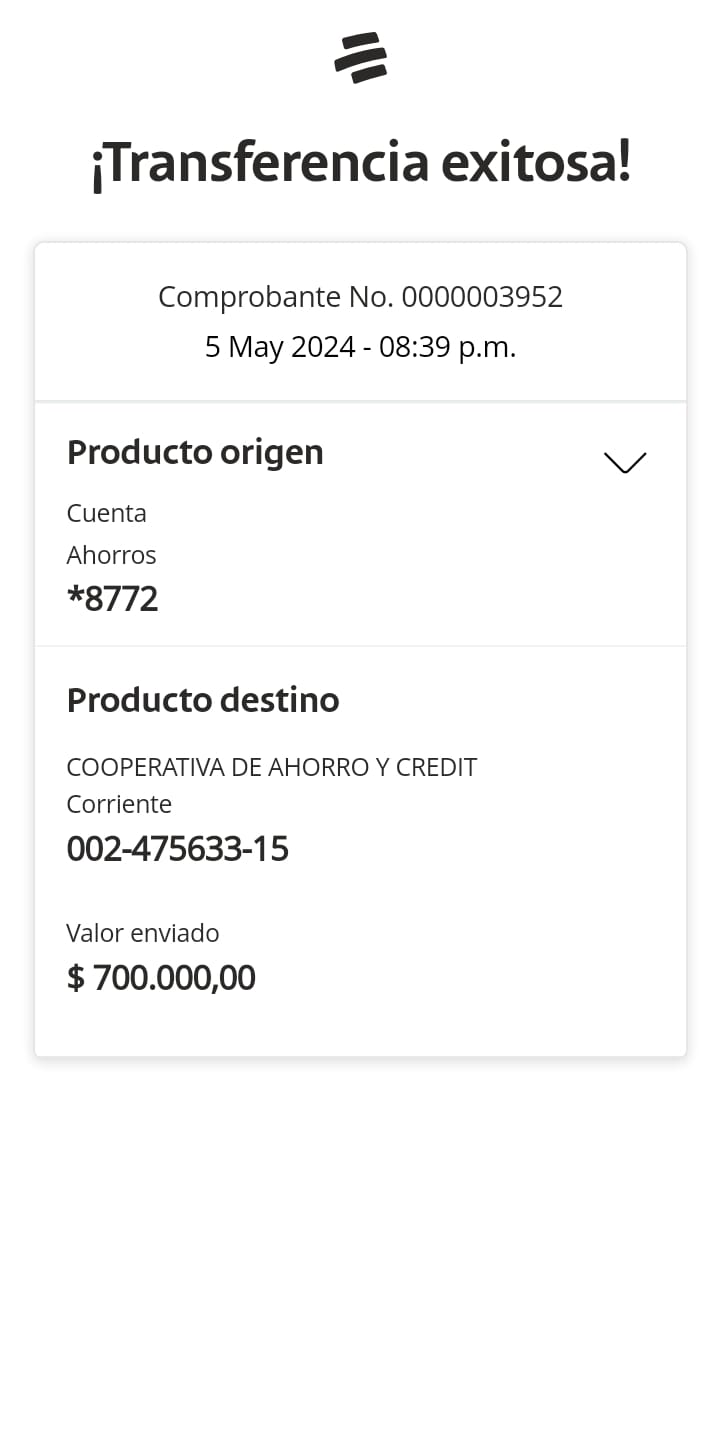The image size is (720, 1440).
Task: Click the dollar sign before the amount
Action: [75, 978]
